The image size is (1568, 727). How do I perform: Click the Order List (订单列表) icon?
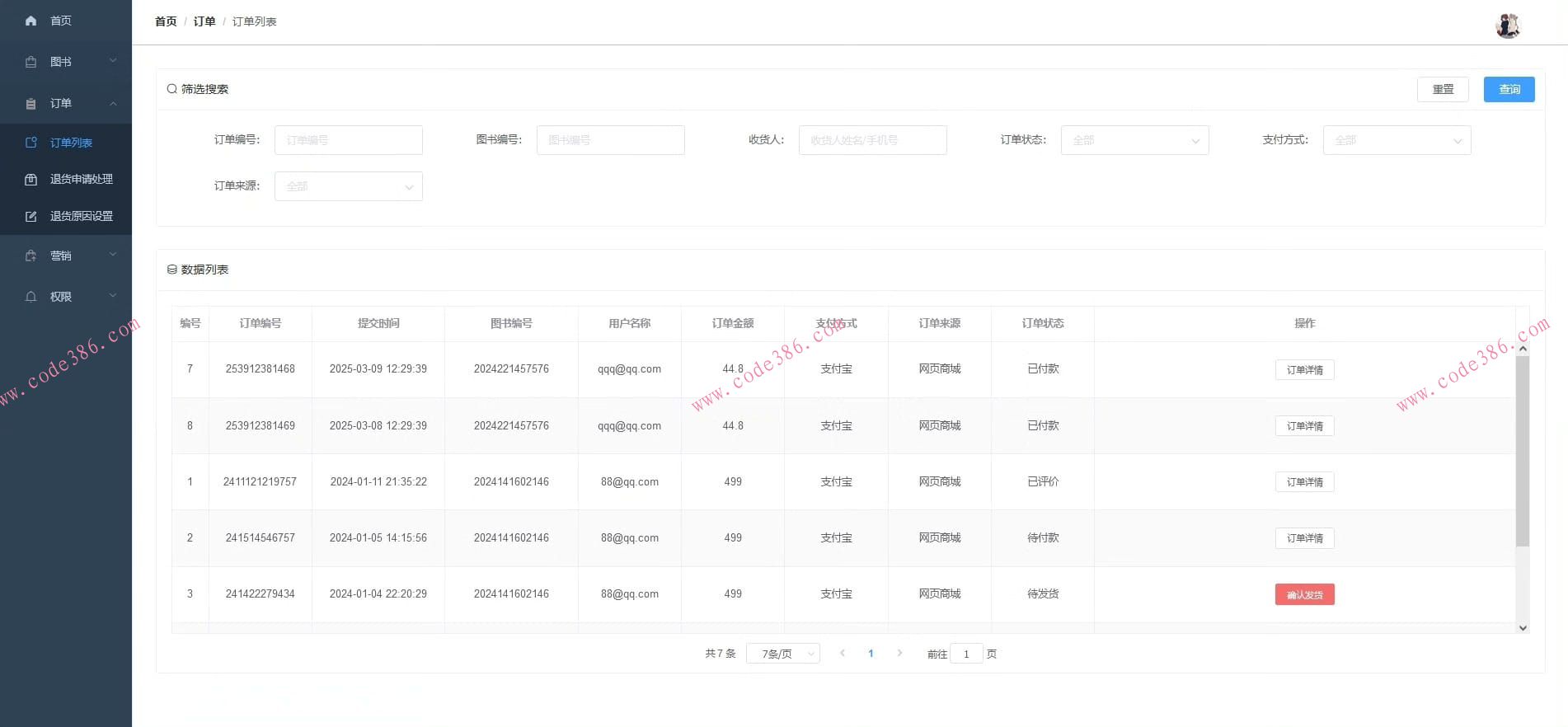(x=31, y=143)
